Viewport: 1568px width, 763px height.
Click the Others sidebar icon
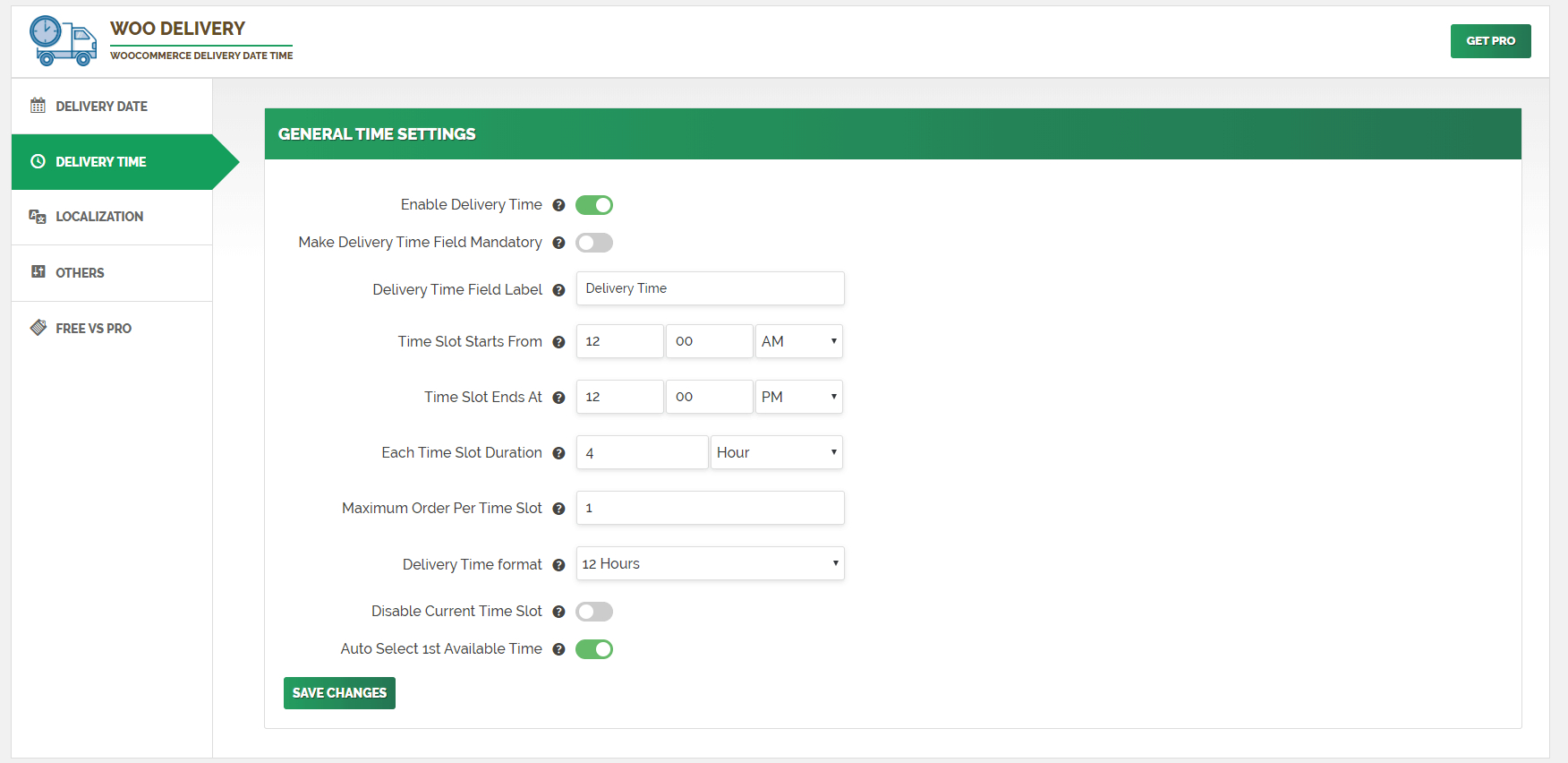coord(38,271)
